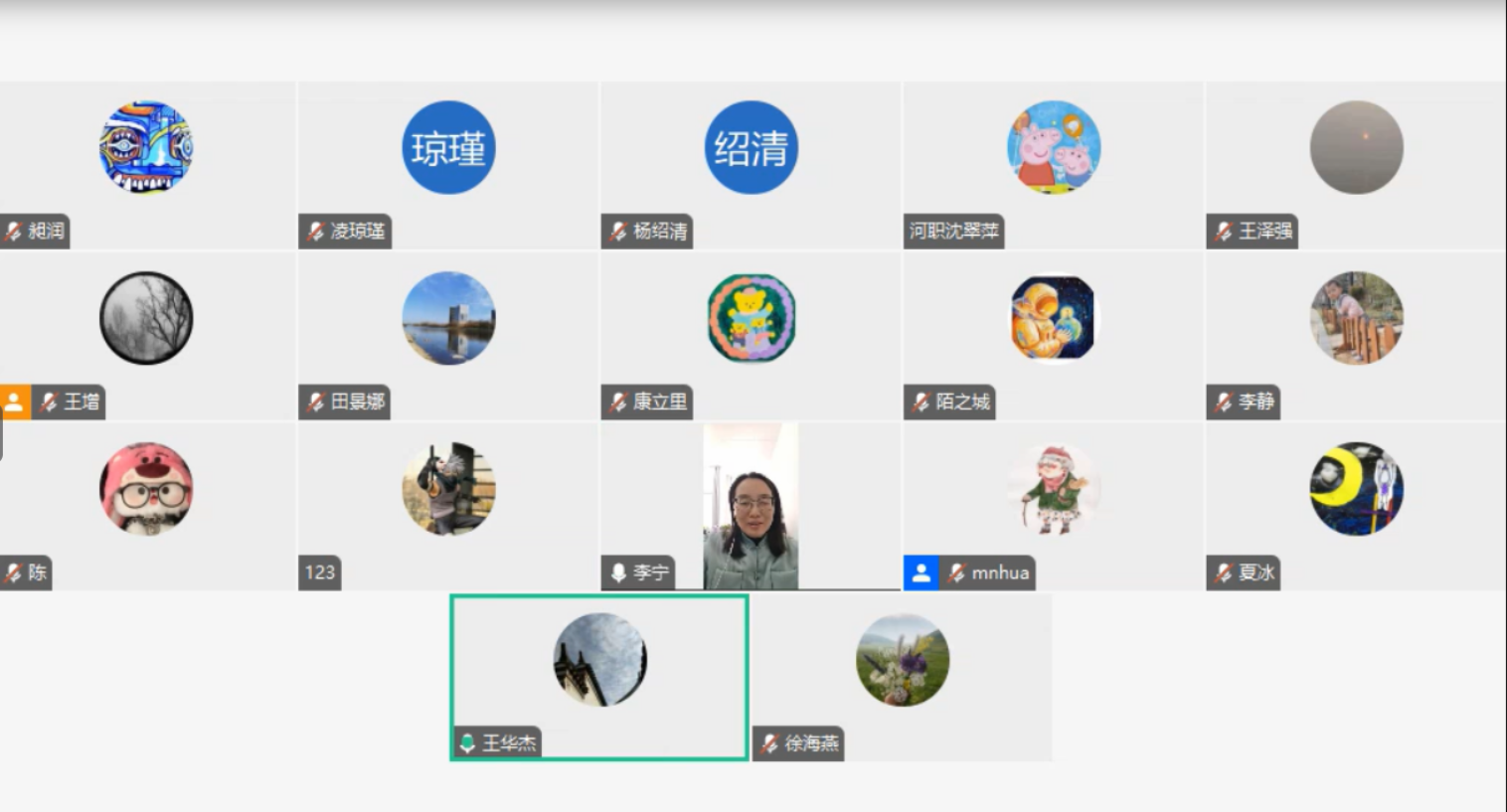Click the astronaut avatar of 陌之城
1507x812 pixels.
point(1054,319)
